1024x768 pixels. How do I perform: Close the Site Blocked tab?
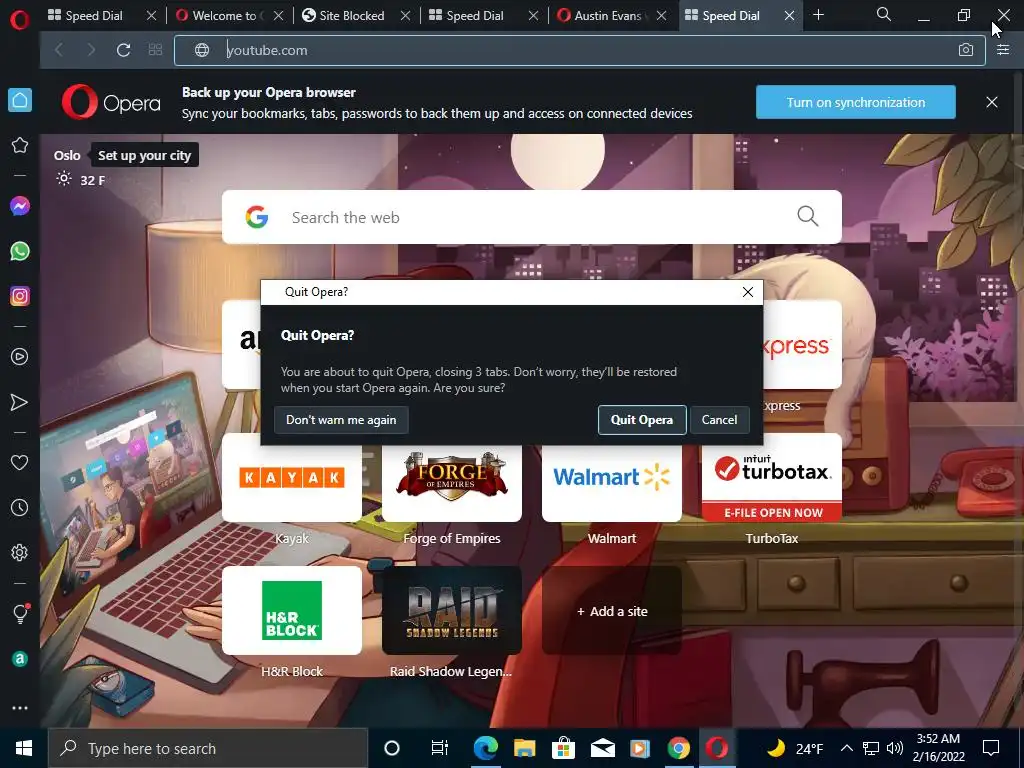pyautogui.click(x=406, y=16)
